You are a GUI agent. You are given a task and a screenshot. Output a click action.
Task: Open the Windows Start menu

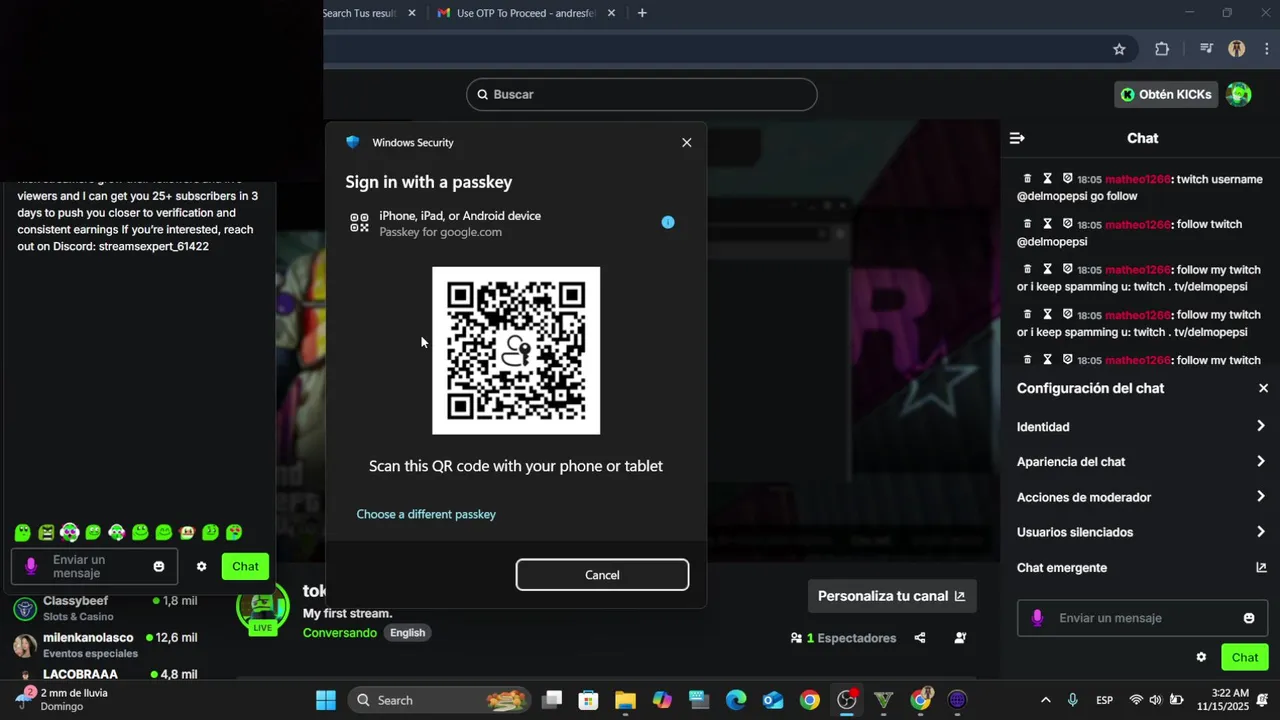pyautogui.click(x=326, y=700)
